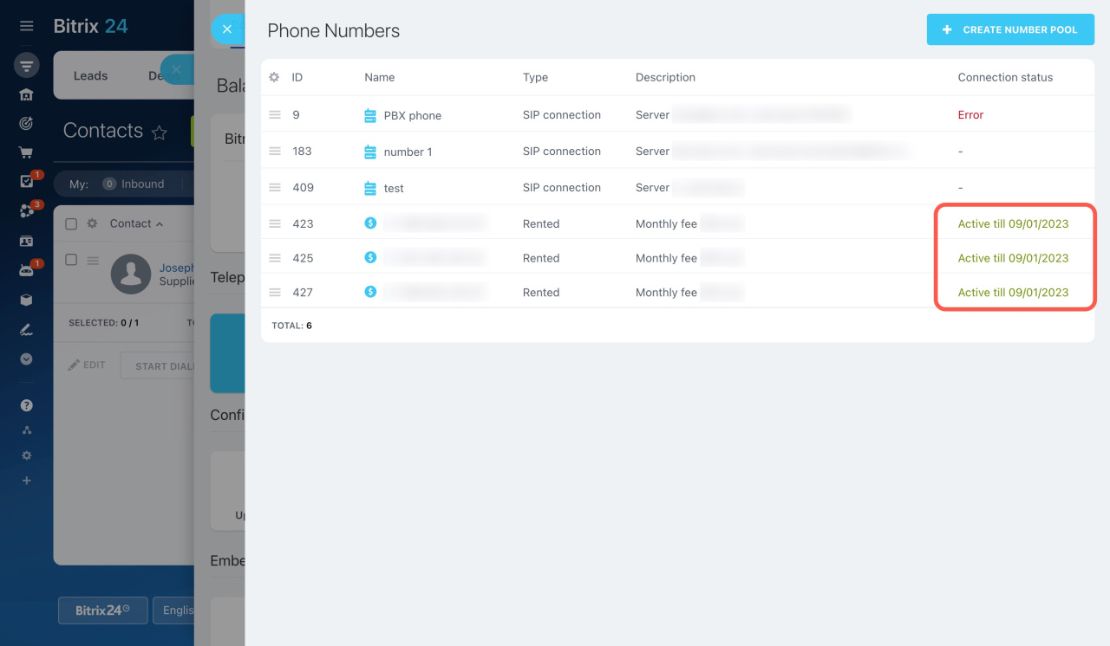Open the shopping cart icon in the sidebar
The height and width of the screenshot is (646, 1110).
[26, 153]
